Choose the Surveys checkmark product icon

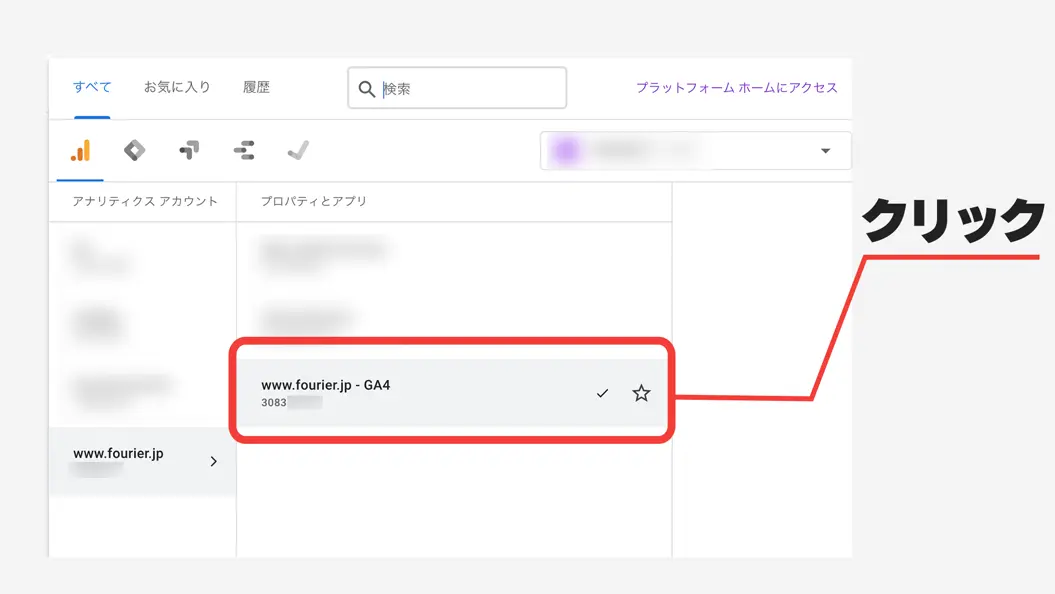point(298,150)
